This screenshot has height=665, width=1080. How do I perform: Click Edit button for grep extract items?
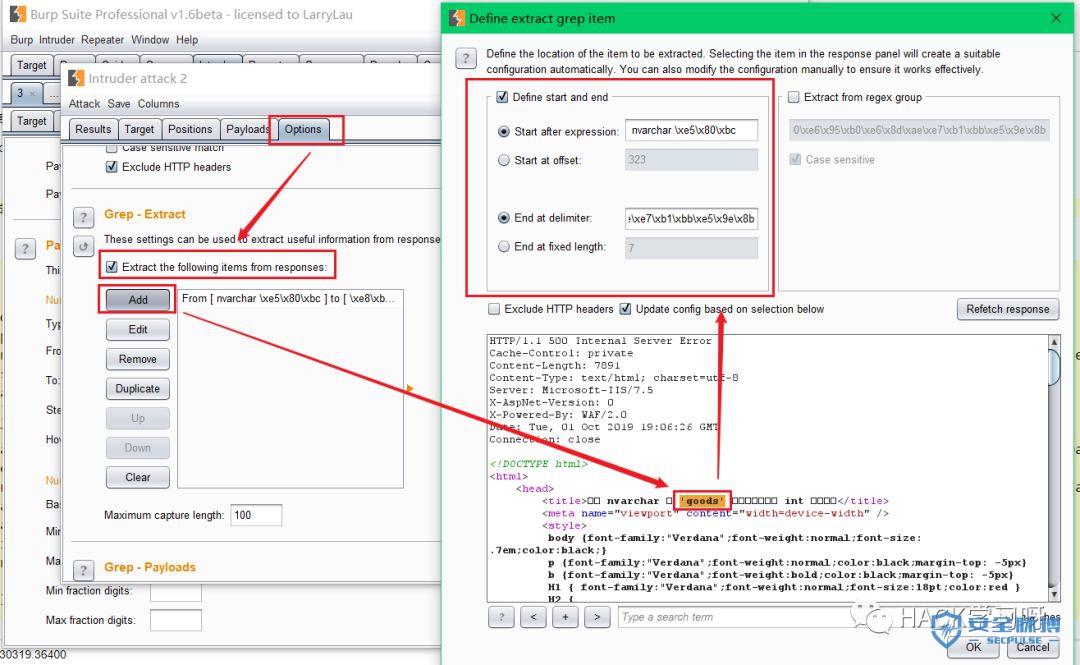pos(138,329)
